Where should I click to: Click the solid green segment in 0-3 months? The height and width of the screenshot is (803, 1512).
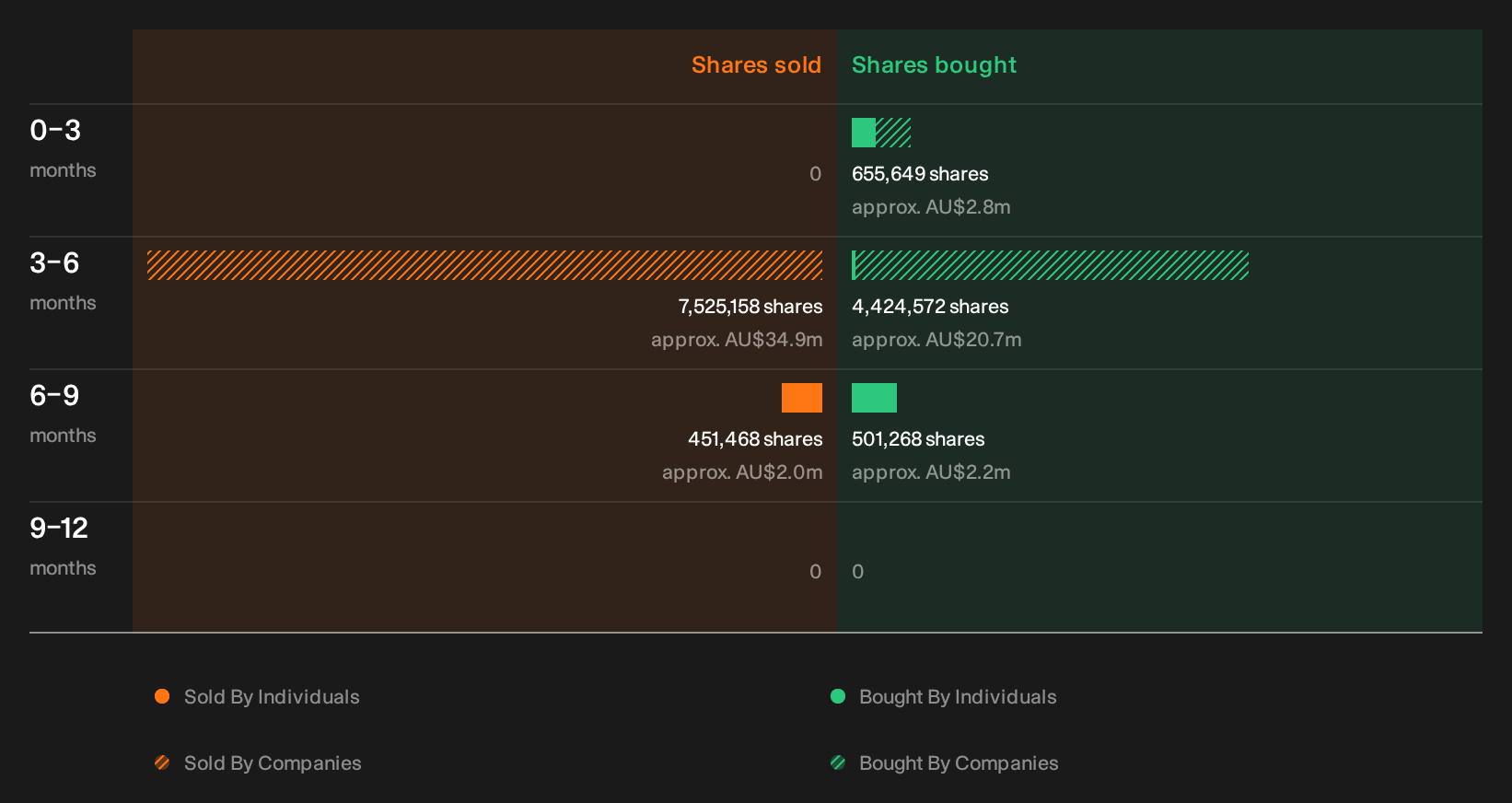864,133
